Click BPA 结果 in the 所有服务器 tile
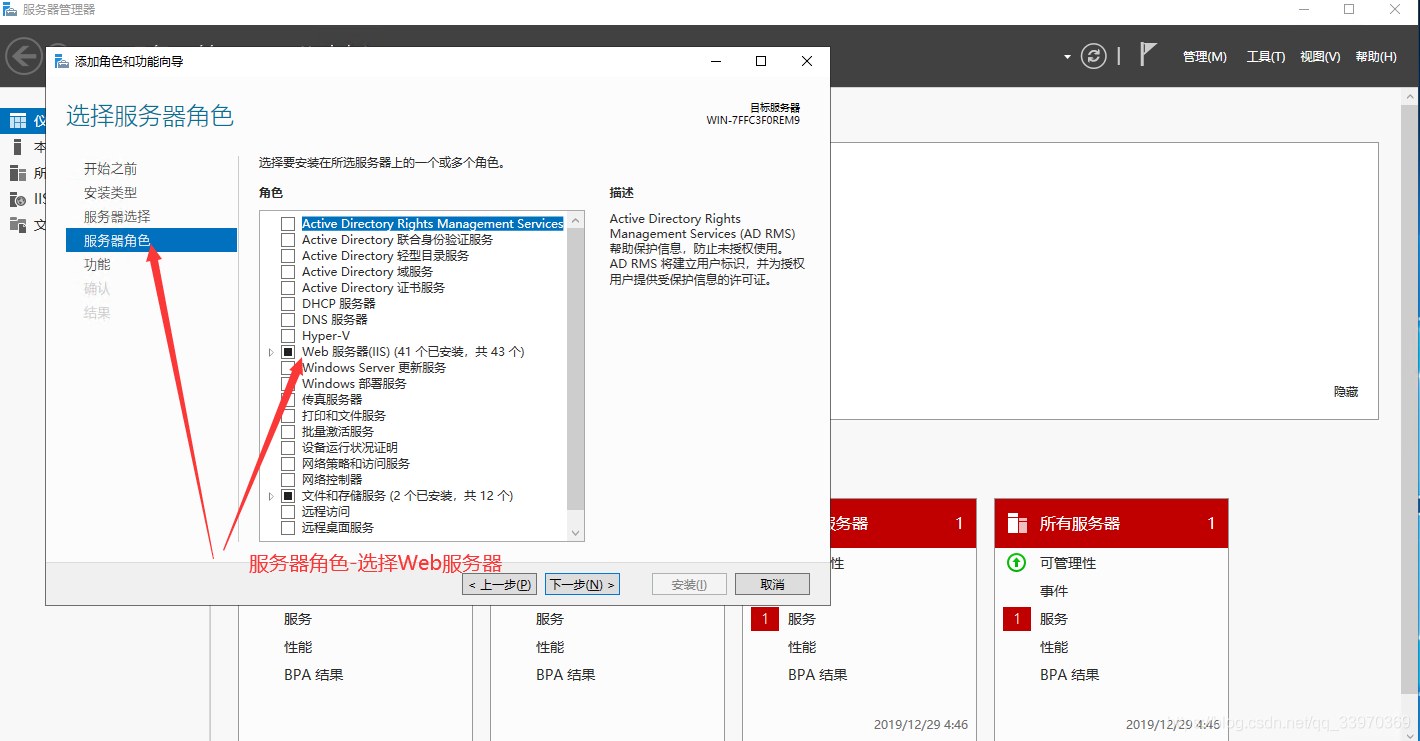The width and height of the screenshot is (1420, 741). tap(1069, 675)
